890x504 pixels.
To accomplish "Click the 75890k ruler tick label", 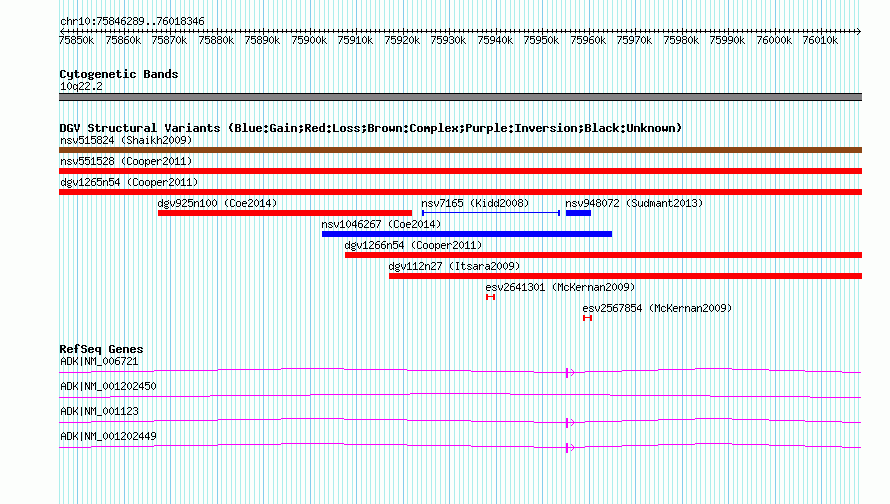I will coord(262,40).
